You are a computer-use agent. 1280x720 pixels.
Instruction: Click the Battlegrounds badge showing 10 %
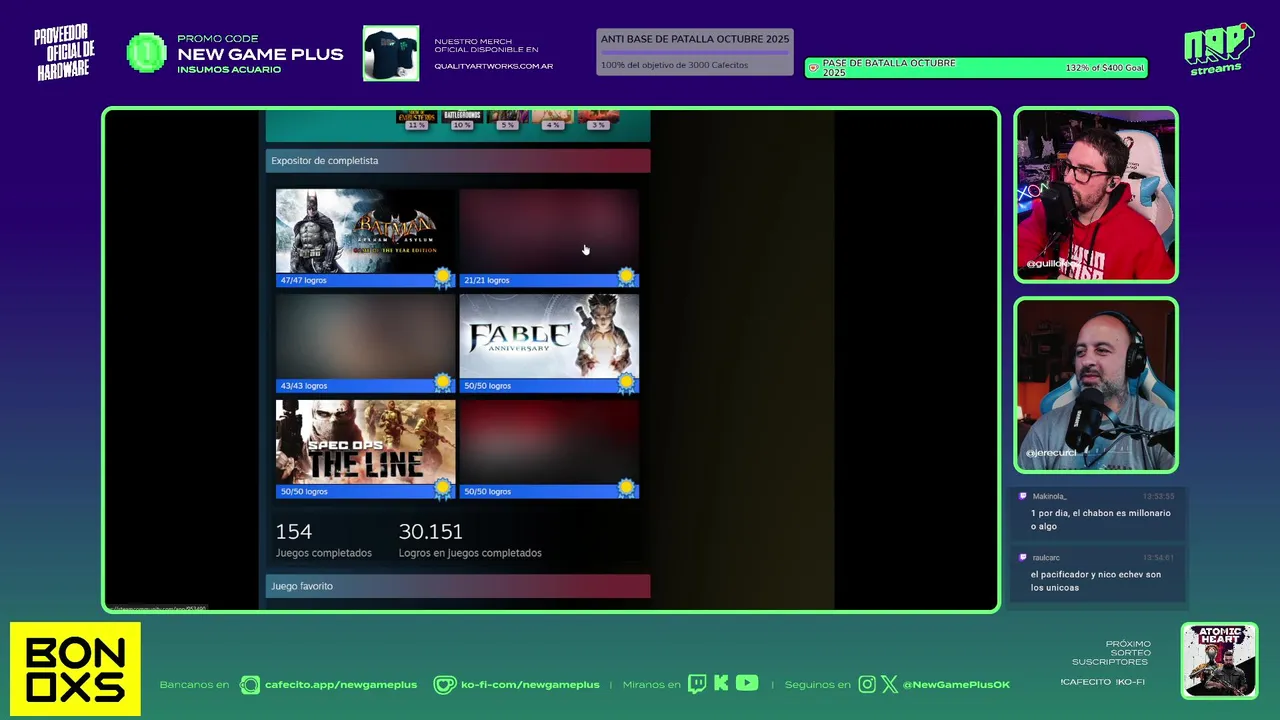[462, 120]
